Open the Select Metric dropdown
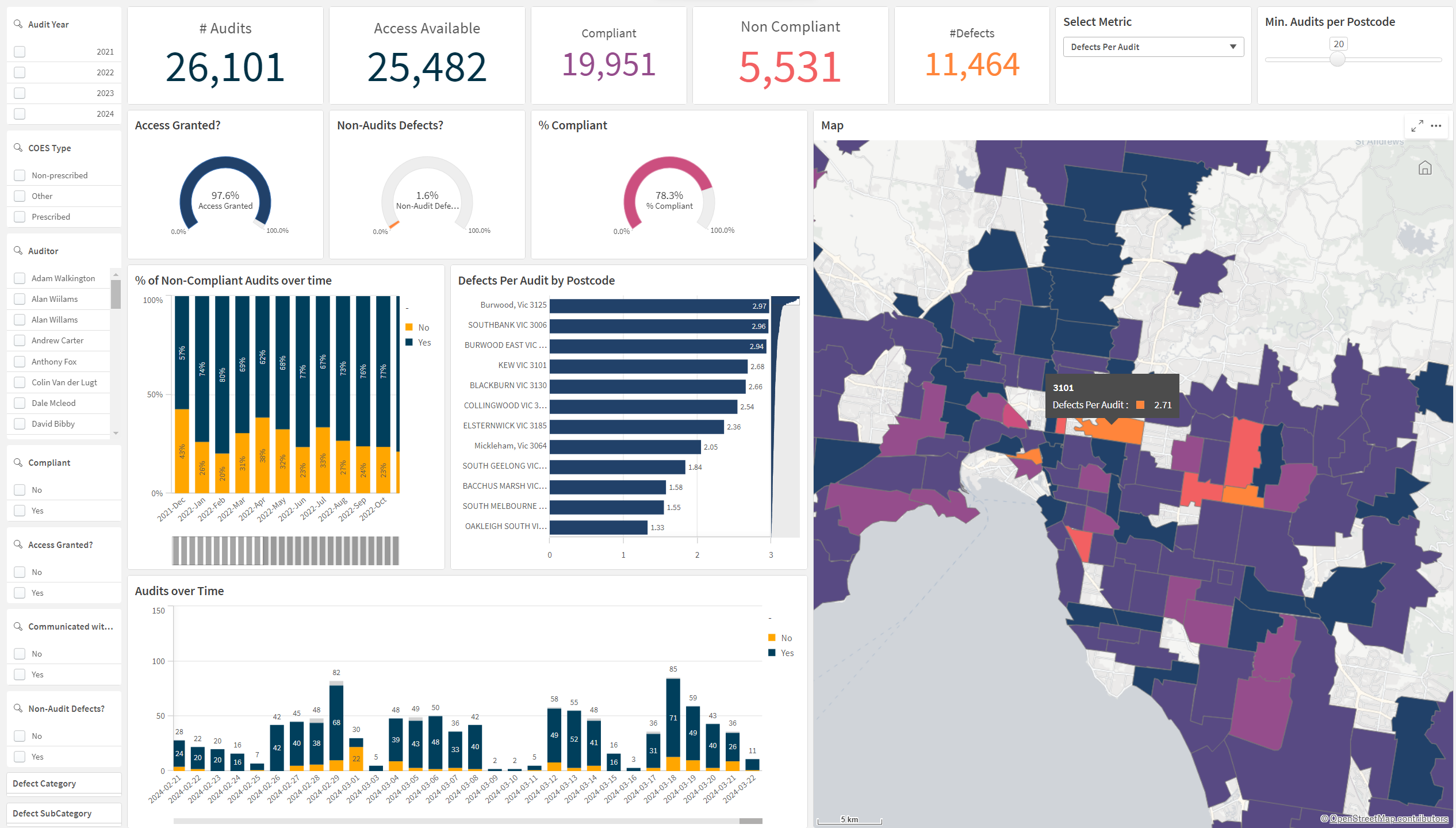 tap(1153, 47)
